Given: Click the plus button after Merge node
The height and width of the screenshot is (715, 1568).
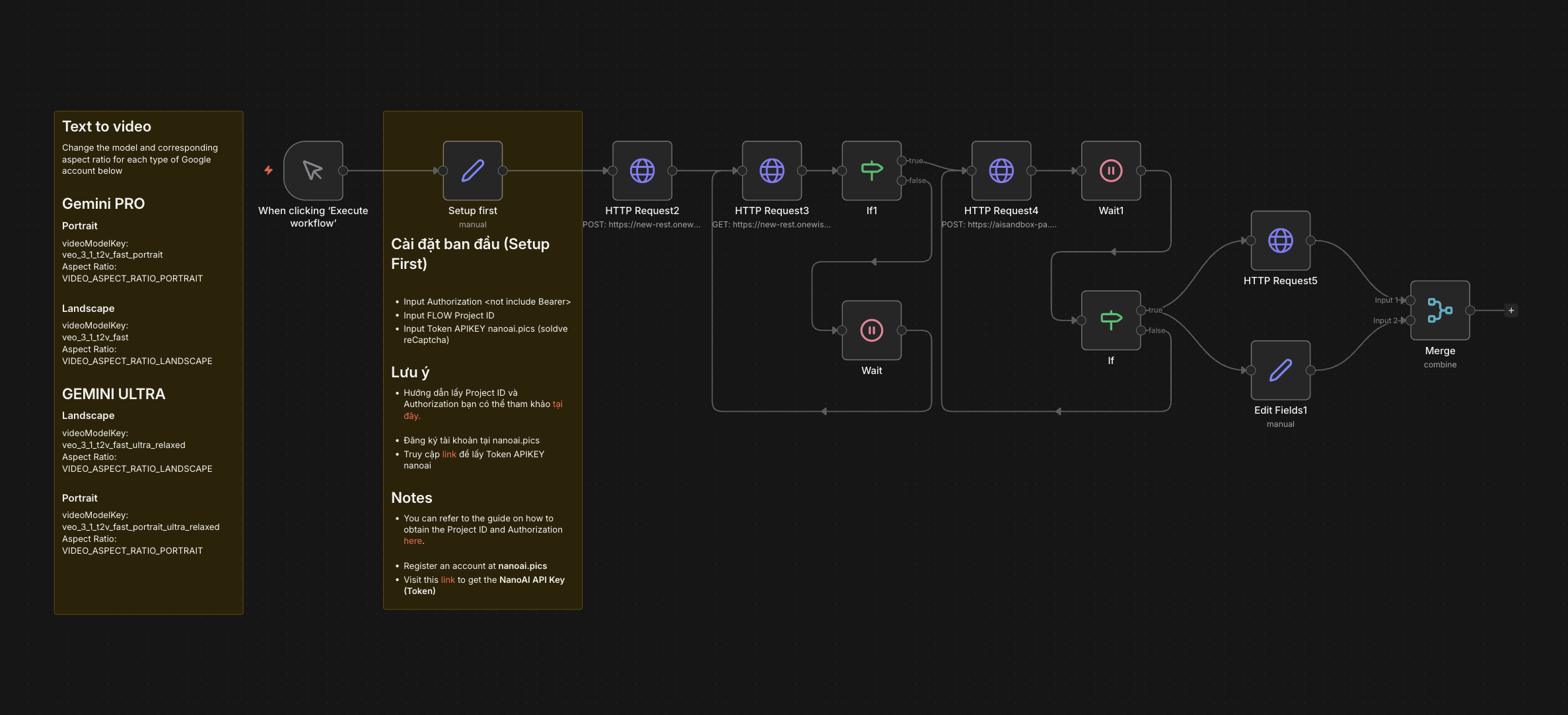Looking at the screenshot, I should 1511,311.
